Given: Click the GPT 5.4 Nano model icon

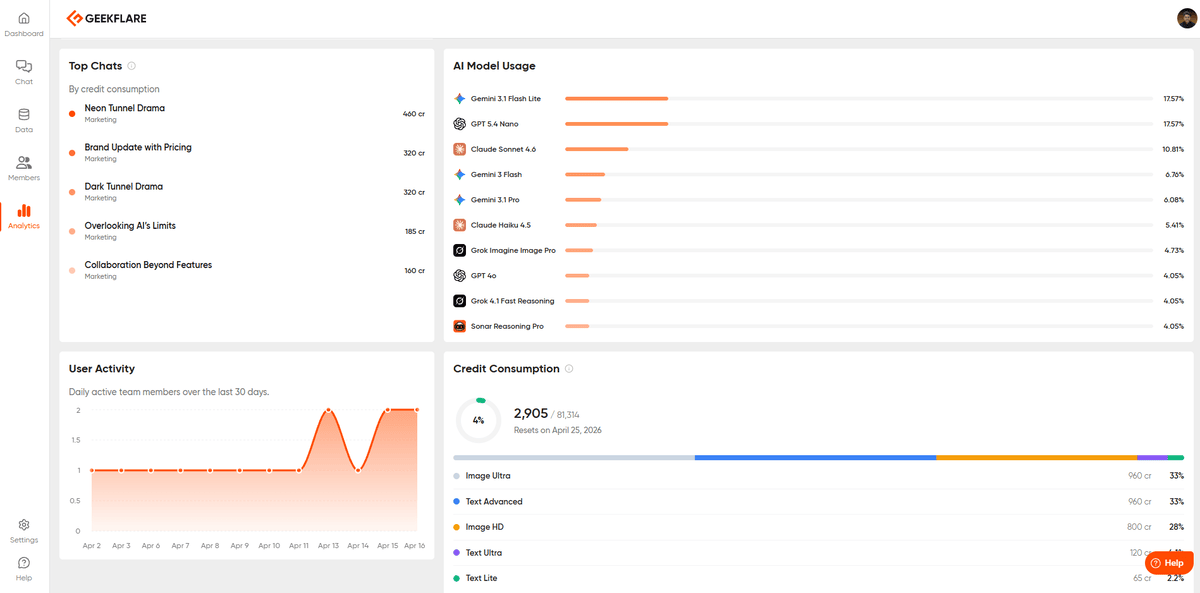Looking at the screenshot, I should tap(459, 123).
